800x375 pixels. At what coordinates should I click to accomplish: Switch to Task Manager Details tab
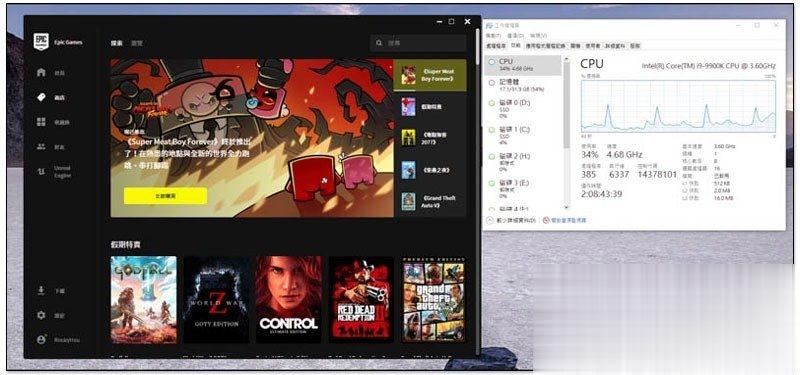(615, 45)
